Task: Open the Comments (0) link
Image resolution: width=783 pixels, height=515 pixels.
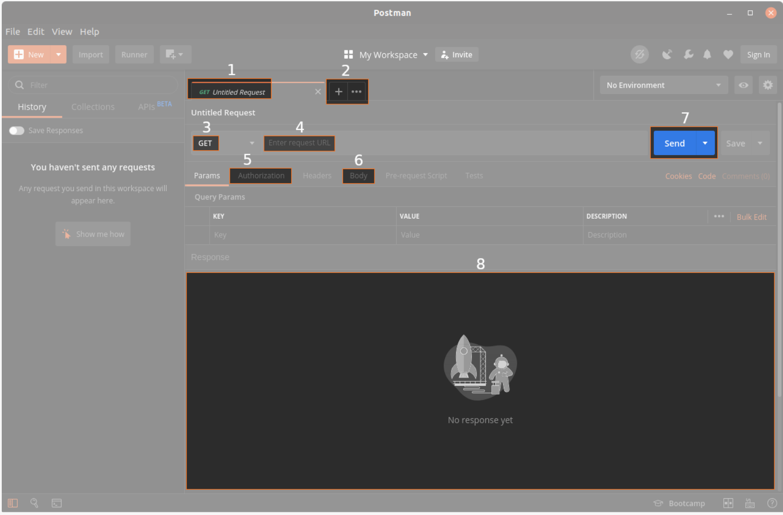Action: tap(746, 176)
